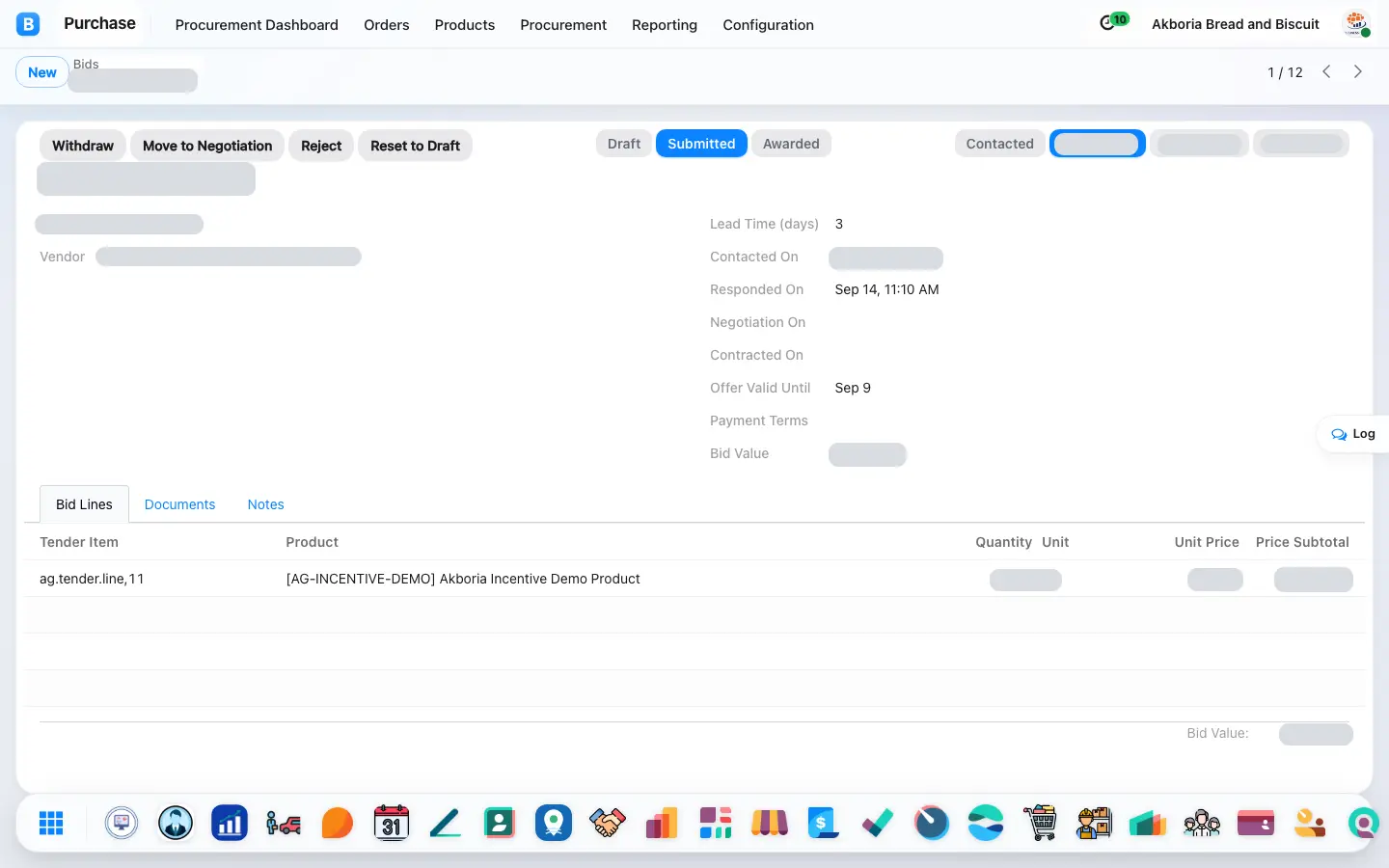
Task: Switch to the Notes tab
Action: point(265,504)
